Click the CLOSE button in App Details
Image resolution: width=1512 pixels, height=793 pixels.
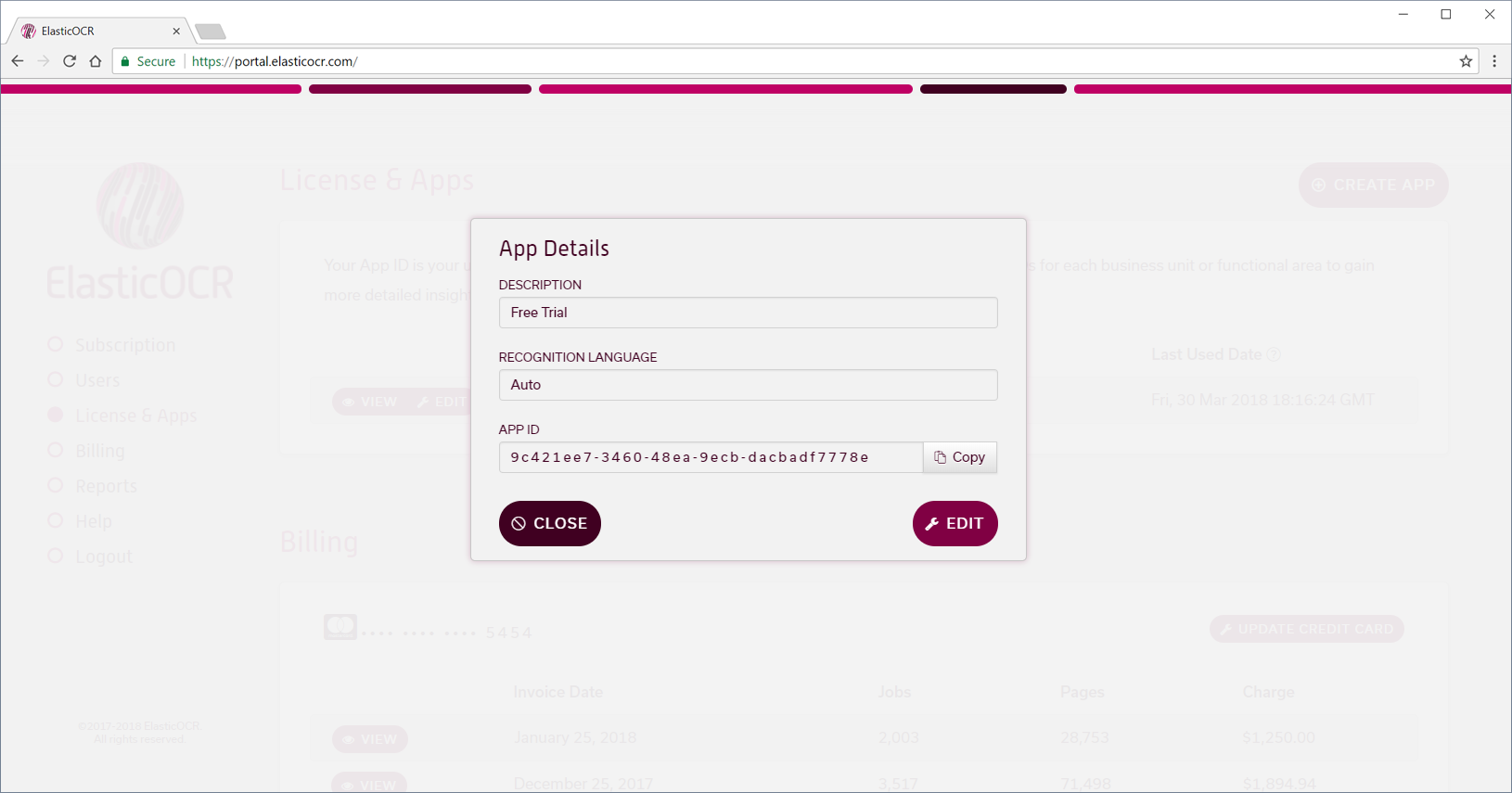pos(550,523)
